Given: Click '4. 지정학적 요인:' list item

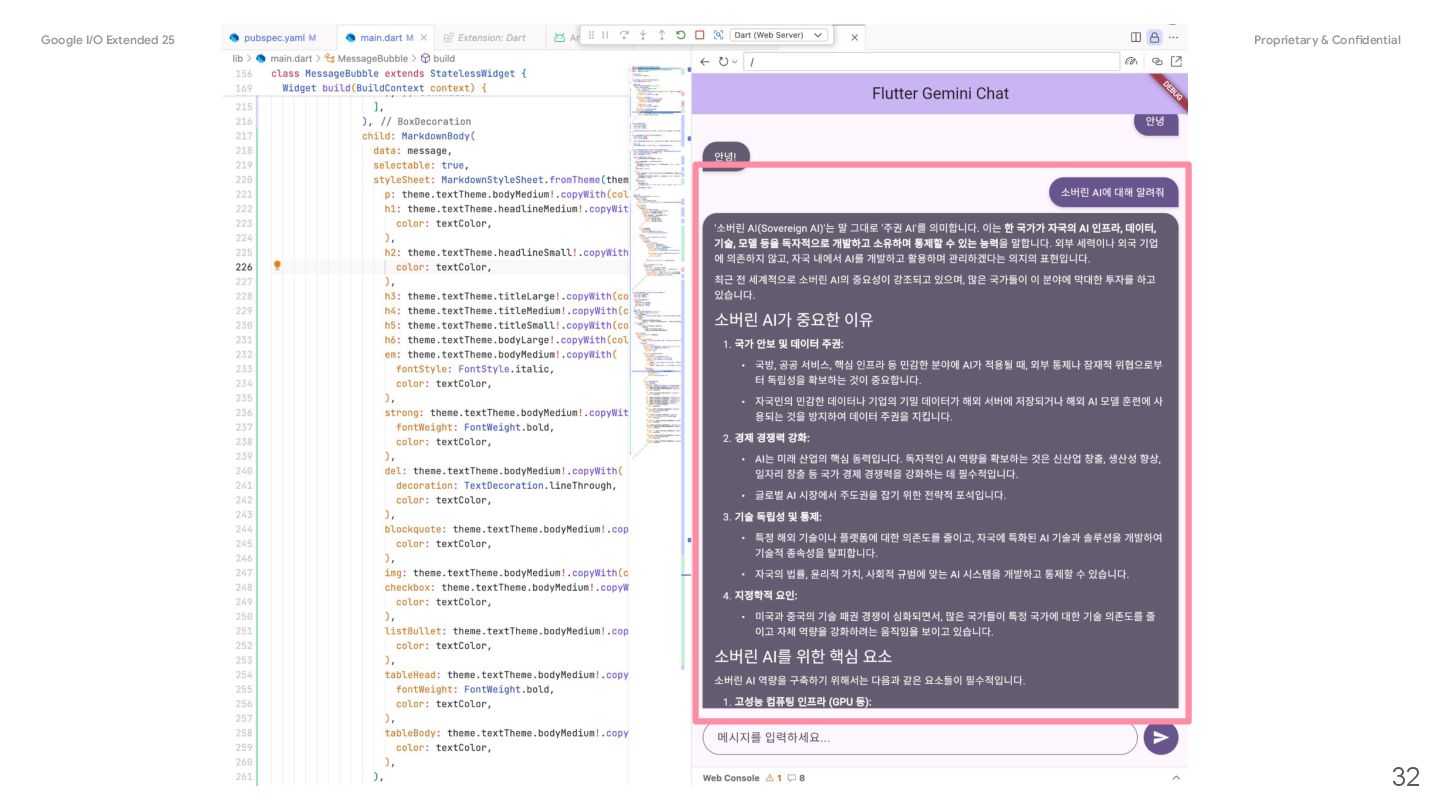Looking at the screenshot, I should click(760, 596).
